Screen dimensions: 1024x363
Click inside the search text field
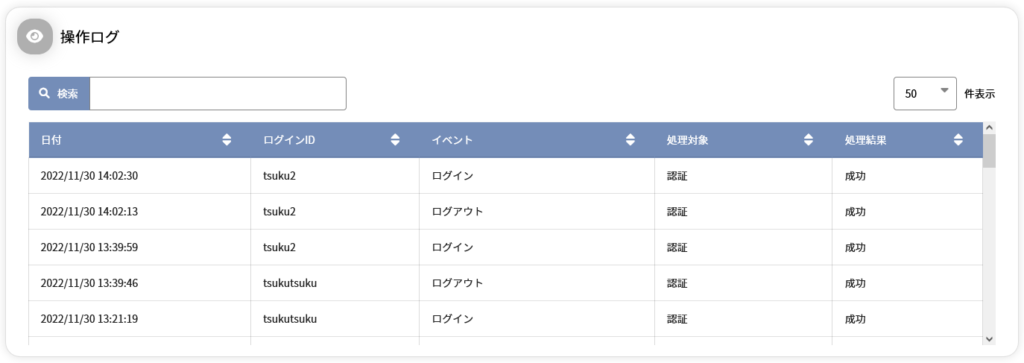click(x=217, y=94)
